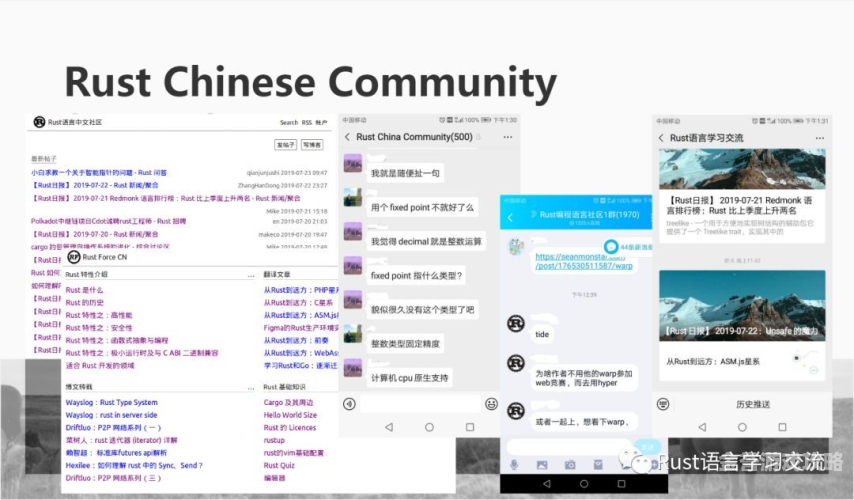Go back from Rust China Community chat
Image resolution: width=854 pixels, height=500 pixels.
coord(347,137)
